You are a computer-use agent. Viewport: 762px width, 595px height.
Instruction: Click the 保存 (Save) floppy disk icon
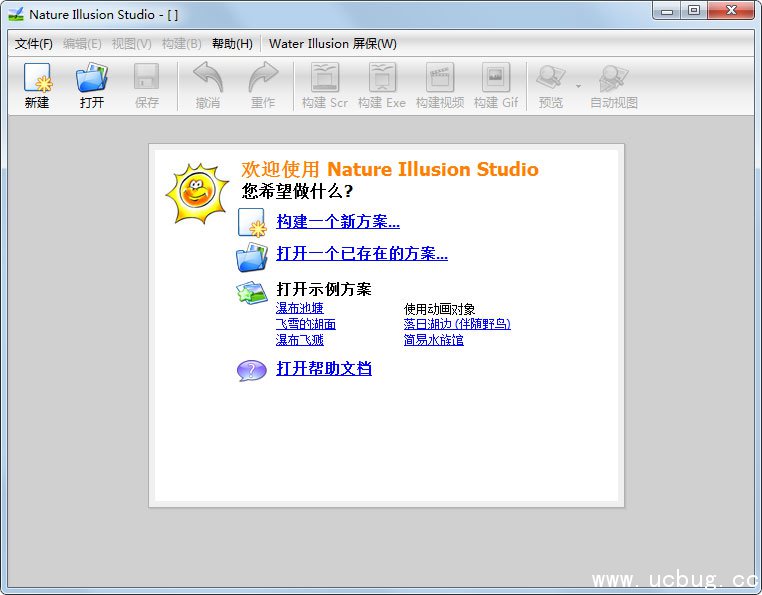[147, 79]
